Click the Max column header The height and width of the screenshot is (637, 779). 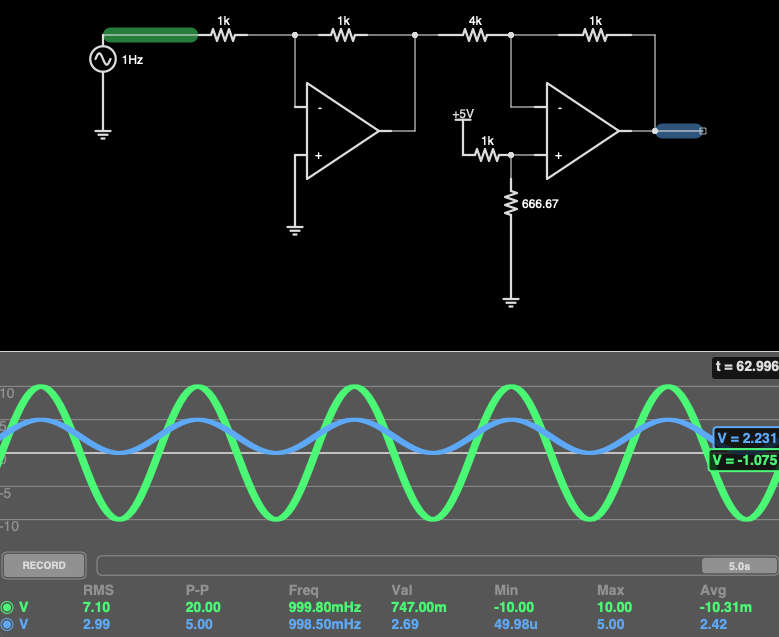click(611, 590)
